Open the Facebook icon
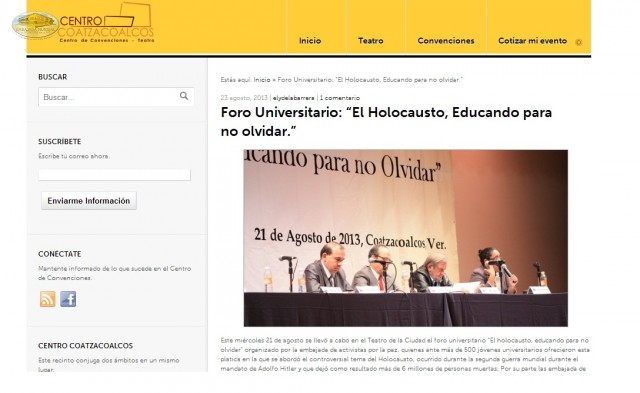 pos(68,299)
